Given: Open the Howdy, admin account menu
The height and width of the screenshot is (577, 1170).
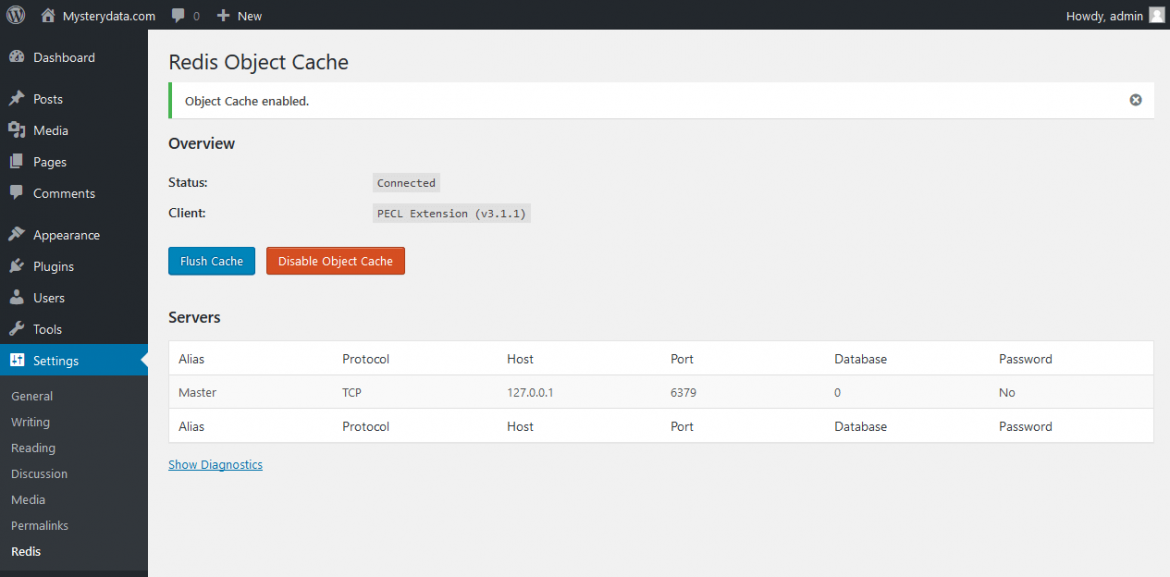Looking at the screenshot, I should [x=1104, y=16].
